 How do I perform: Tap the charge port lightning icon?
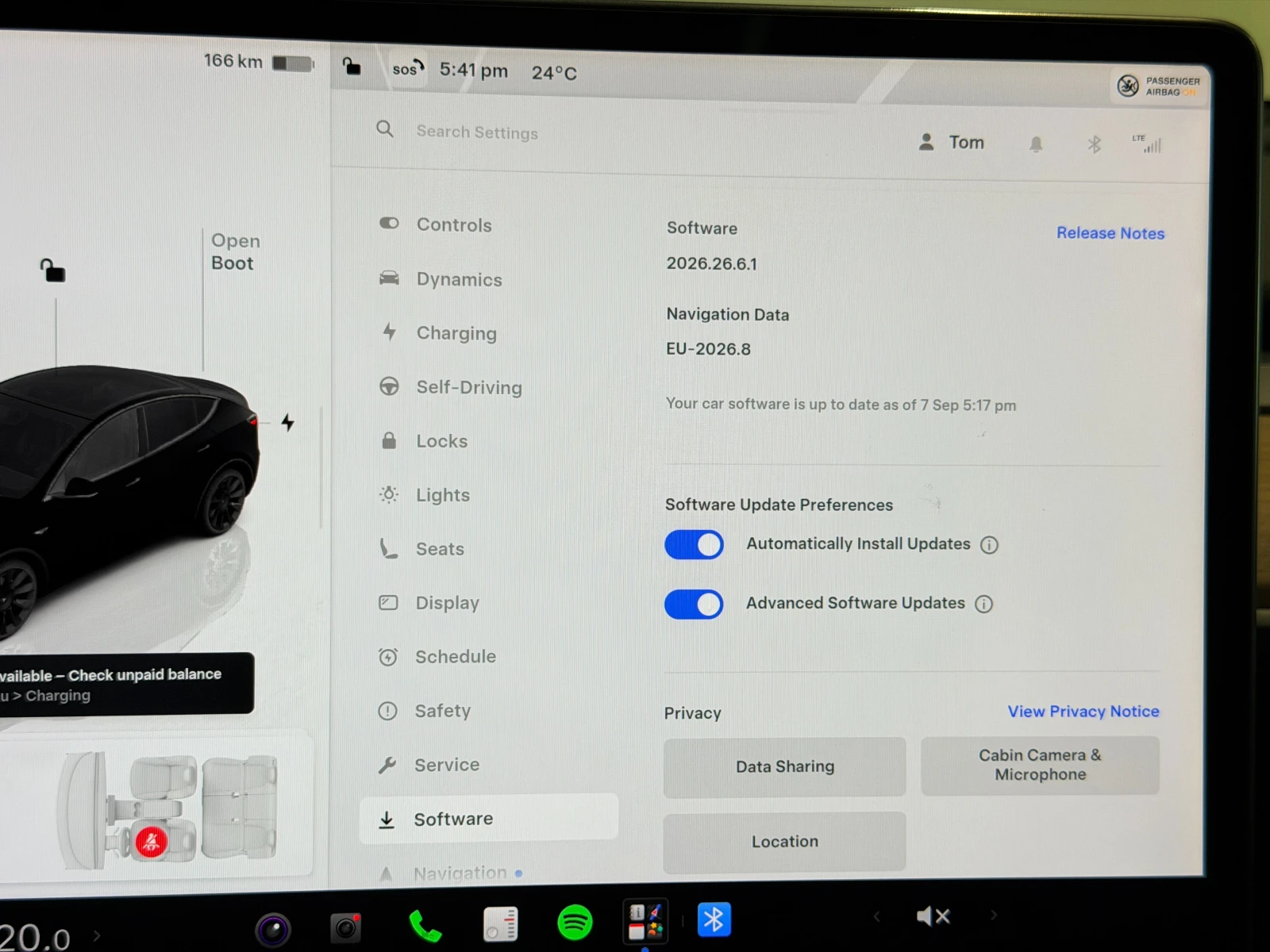(288, 422)
